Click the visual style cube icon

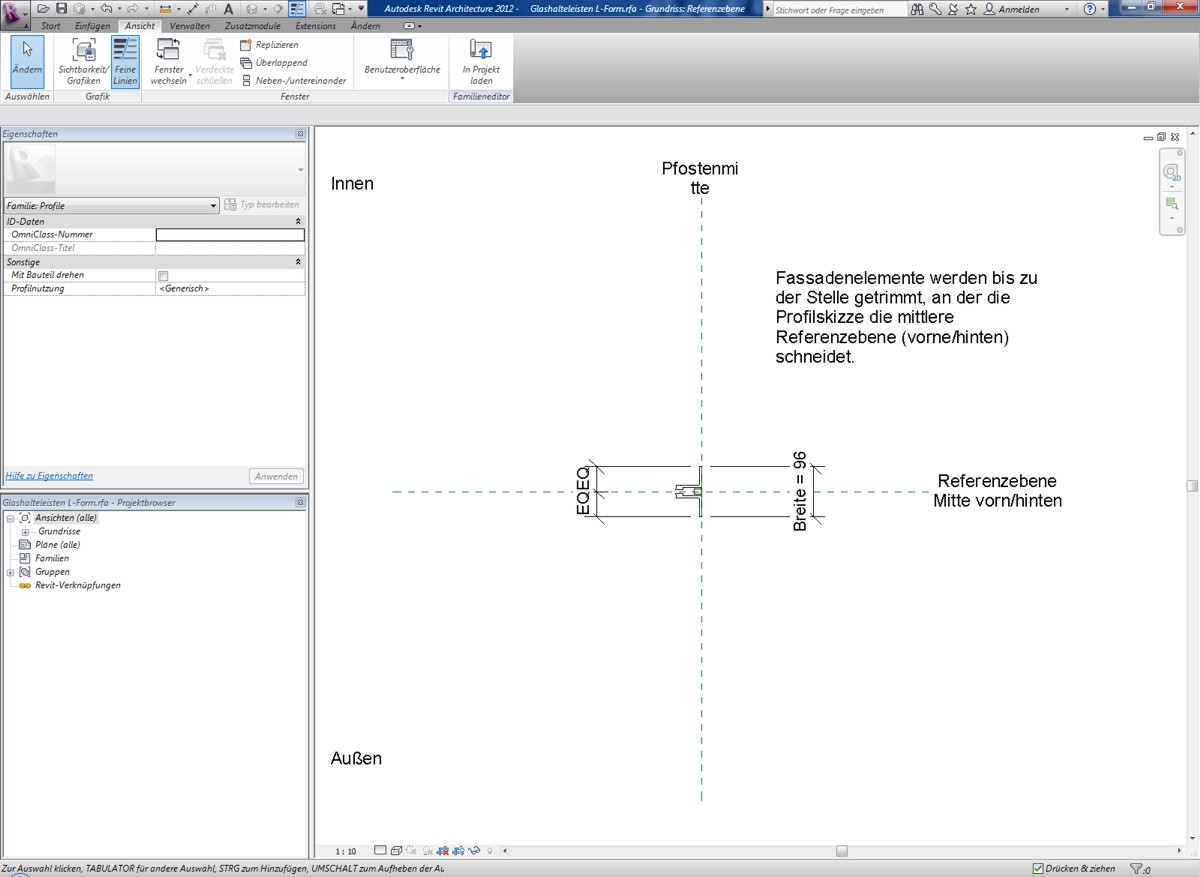[396, 851]
